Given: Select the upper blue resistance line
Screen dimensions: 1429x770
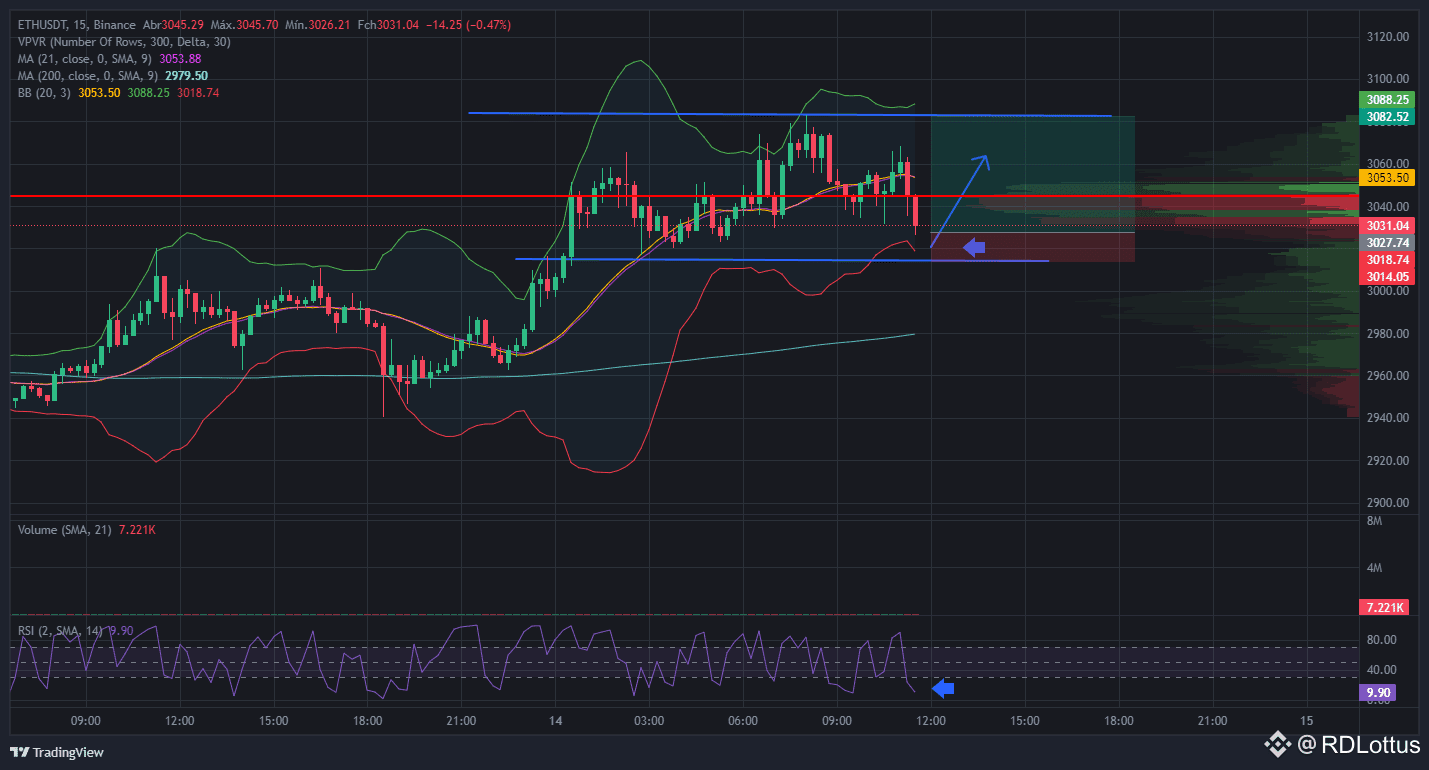Looking at the screenshot, I should point(790,114).
